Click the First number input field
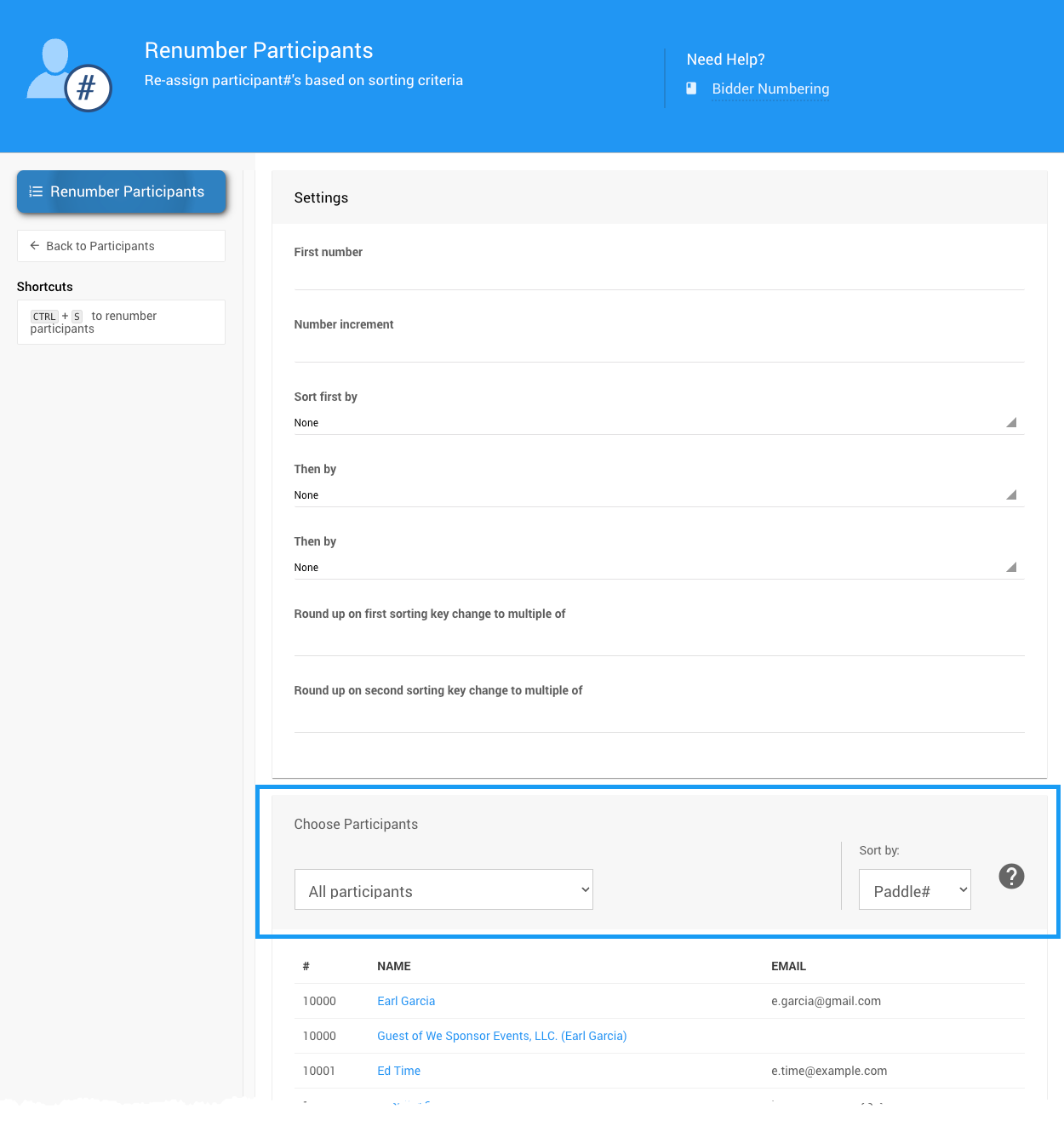This screenshot has height=1126, width=1064. click(x=658, y=277)
